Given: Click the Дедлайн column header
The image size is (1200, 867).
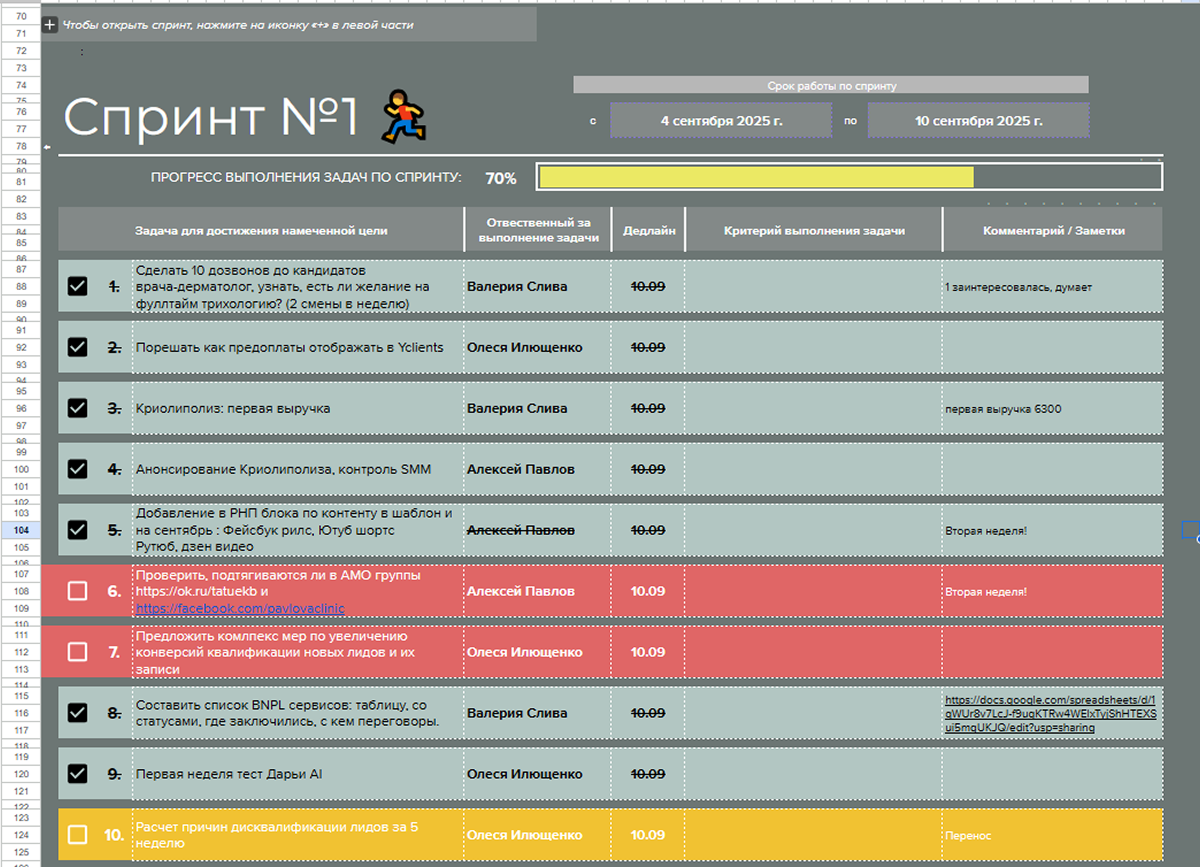Looking at the screenshot, I should (x=649, y=230).
